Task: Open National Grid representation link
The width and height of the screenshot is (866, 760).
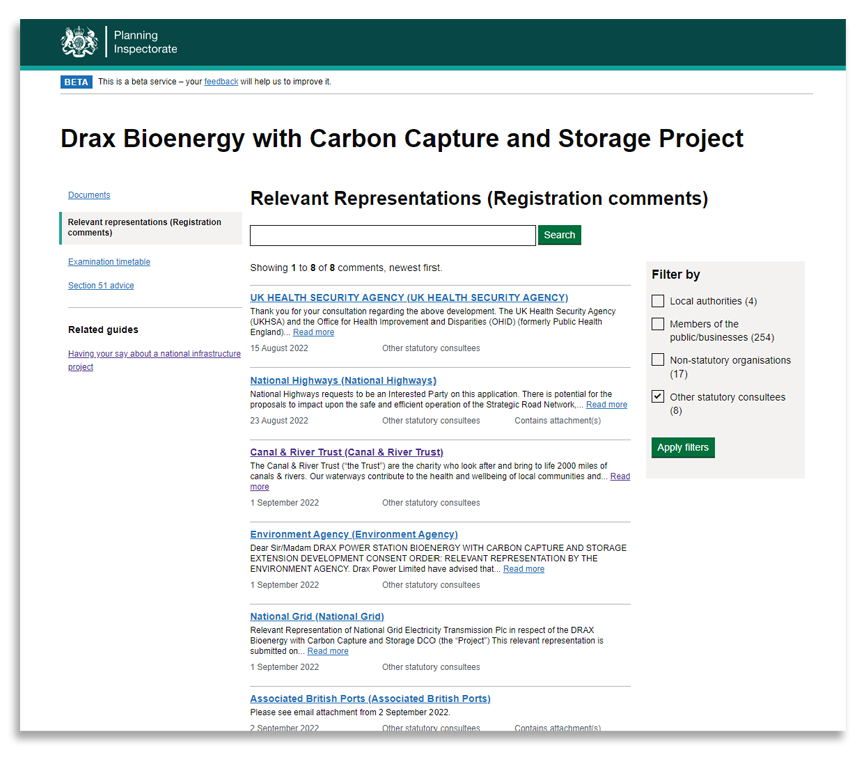Action: click(317, 617)
